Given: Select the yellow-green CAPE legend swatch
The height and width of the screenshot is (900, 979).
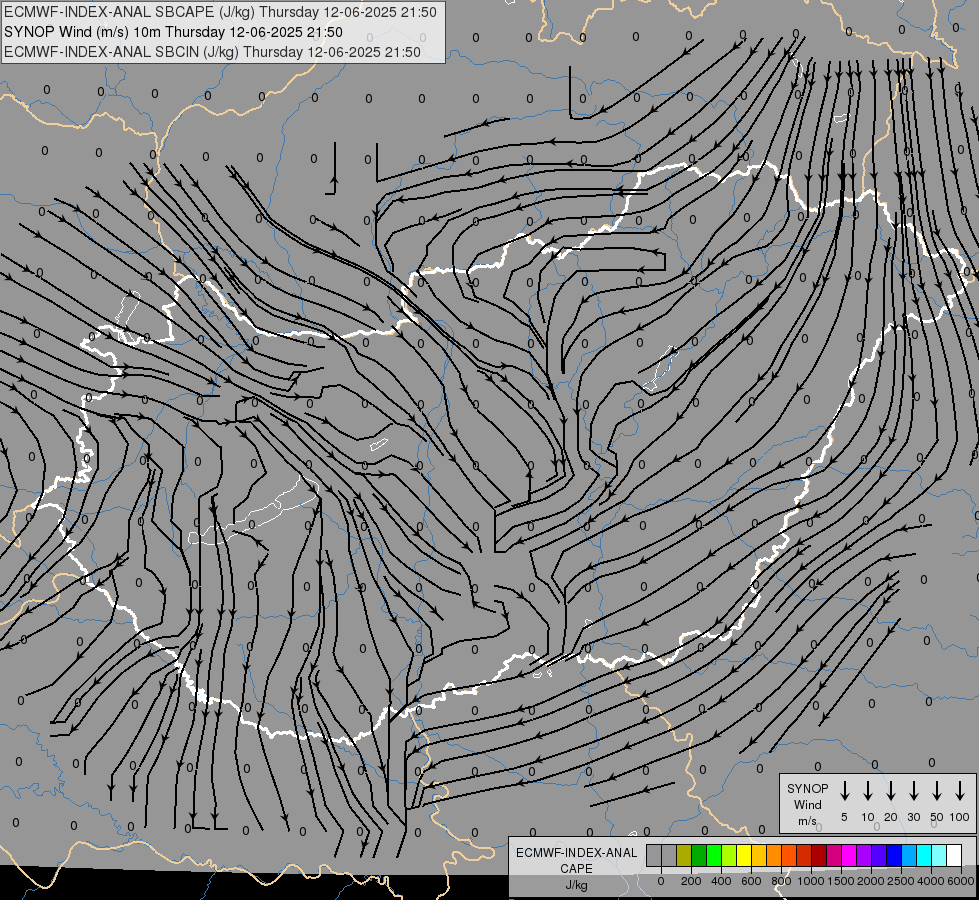Looking at the screenshot, I should pyautogui.click(x=729, y=855).
